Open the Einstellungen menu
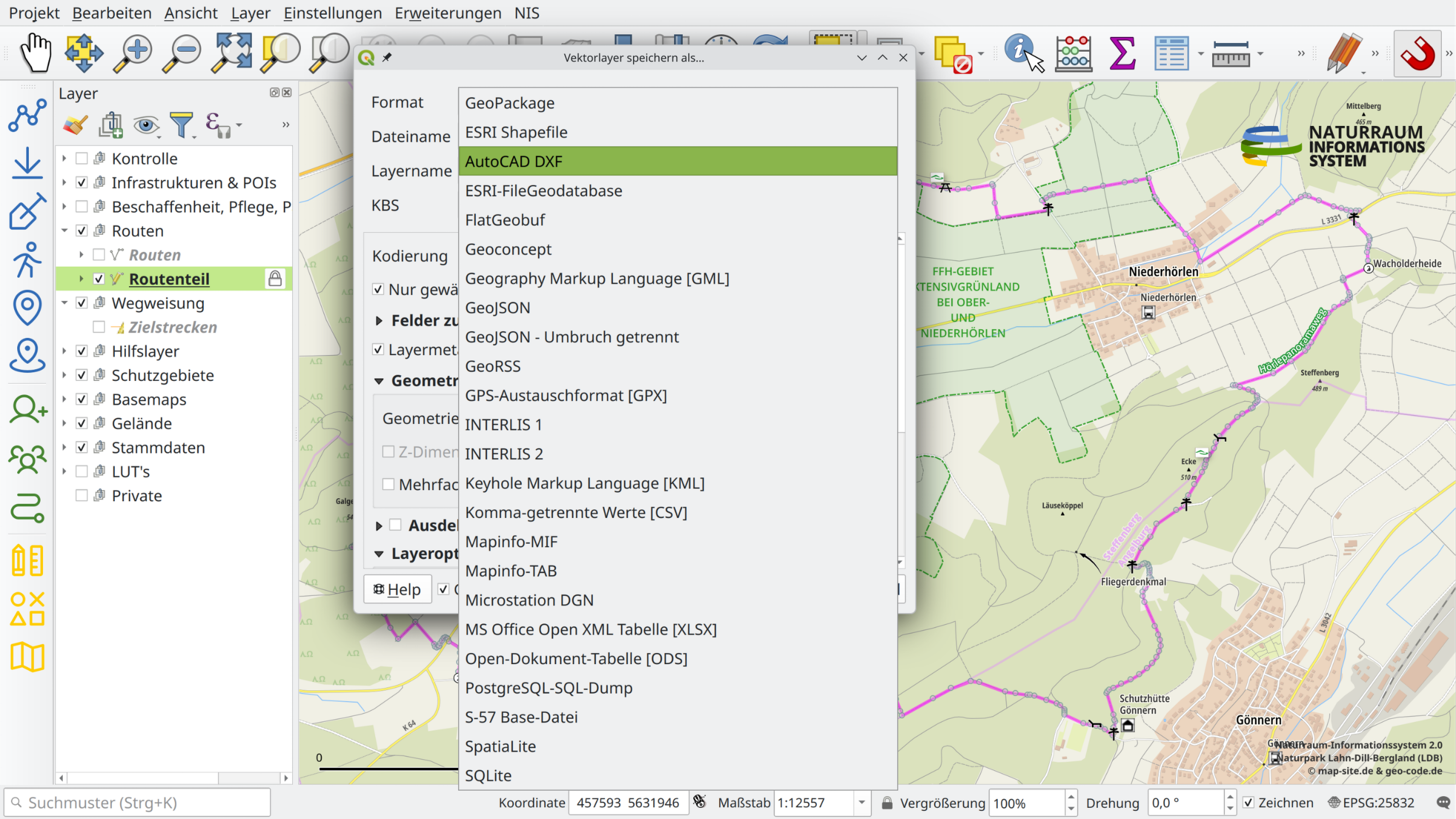Viewport: 1456px width, 819px height. [x=332, y=13]
